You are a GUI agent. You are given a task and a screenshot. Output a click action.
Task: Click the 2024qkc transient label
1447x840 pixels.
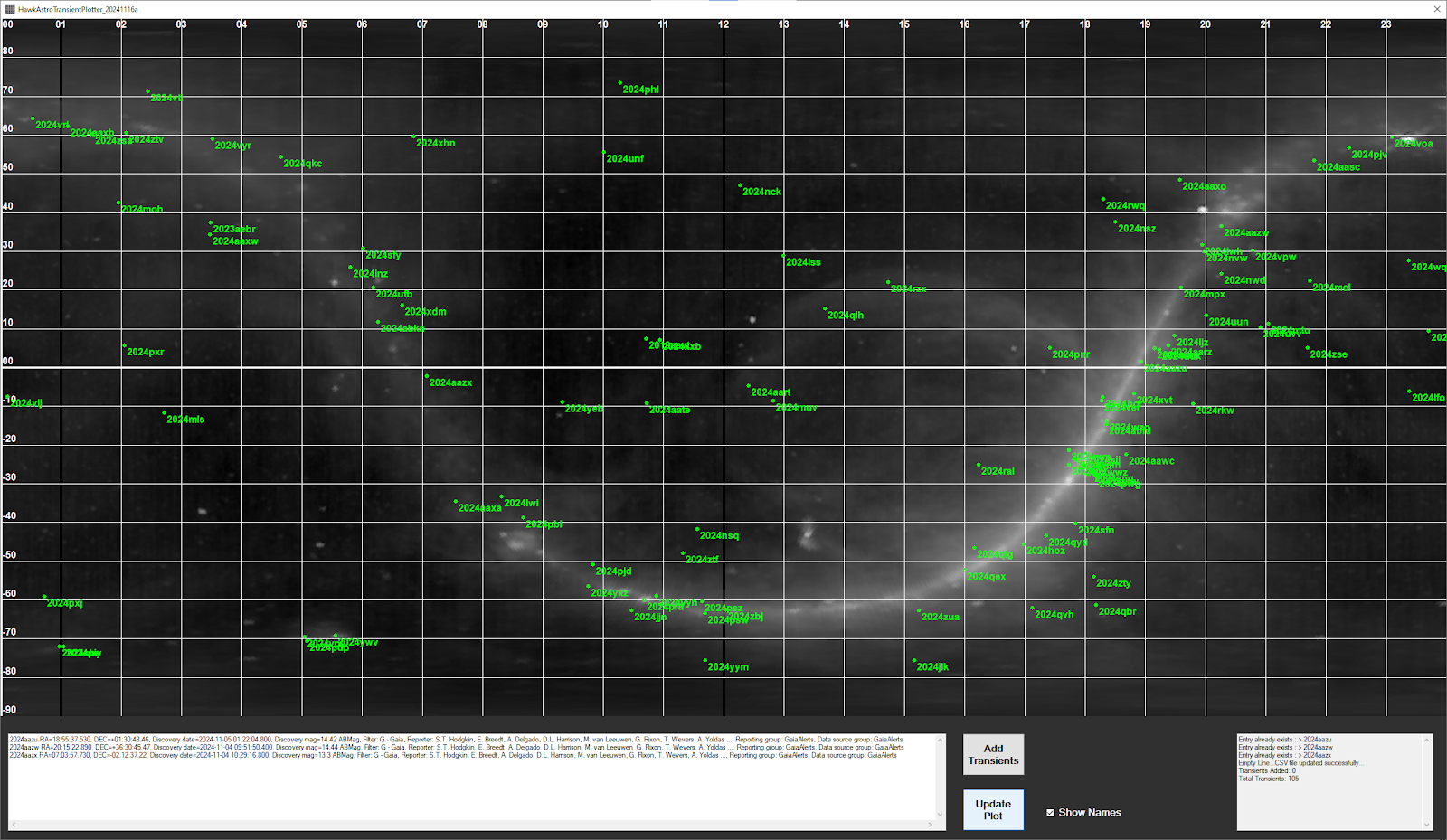(303, 164)
